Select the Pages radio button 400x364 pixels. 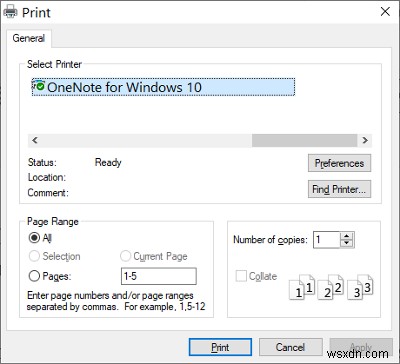[50, 276]
